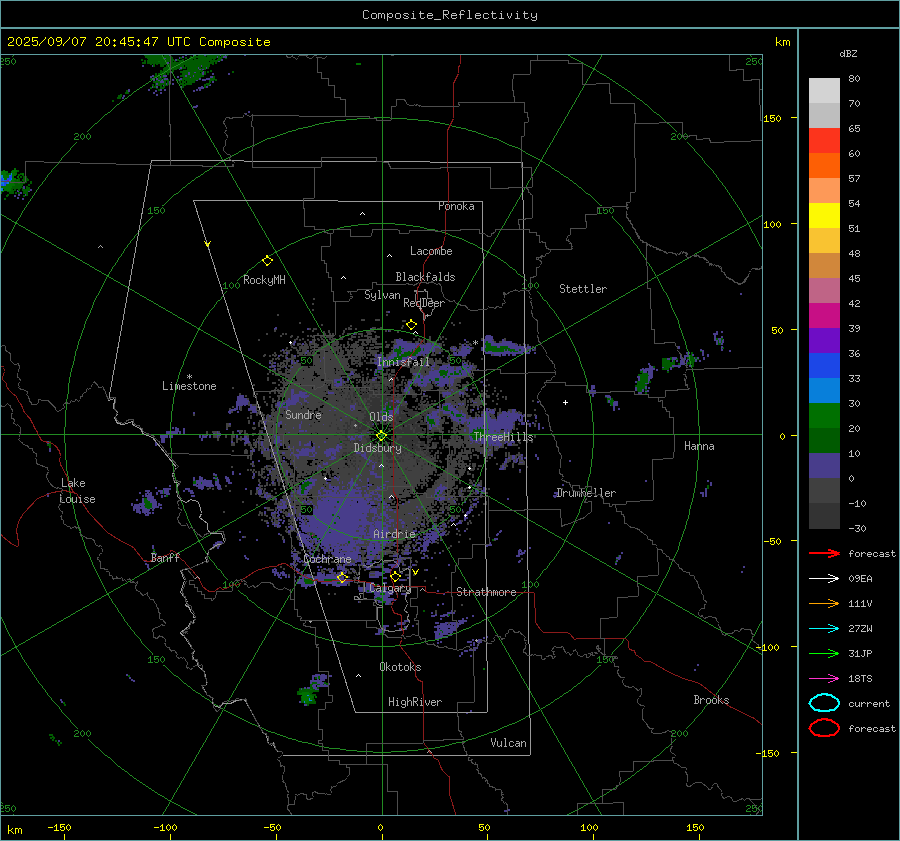This screenshot has width=900, height=841.
Task: Click the white plus marker east of ThreeHills
Action: click(565, 402)
